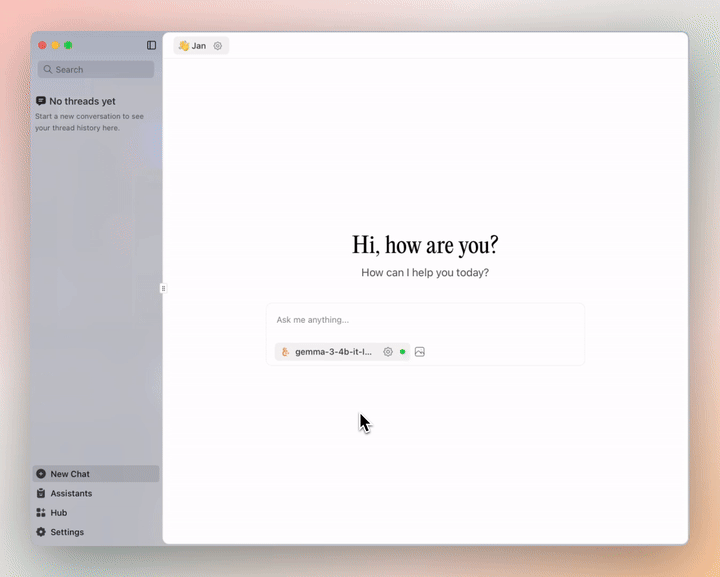Grab the sidebar resize handle
This screenshot has width=720, height=577.
(163, 288)
